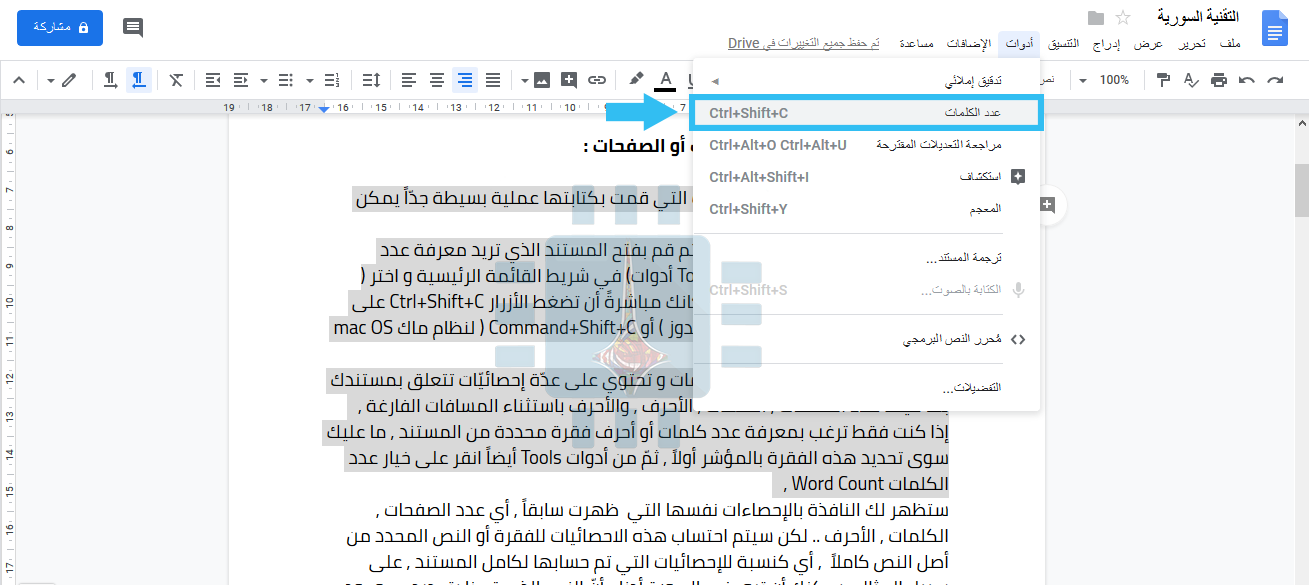The height and width of the screenshot is (585, 1309).
Task: Open المعجم from the tools menu
Action: 866,209
